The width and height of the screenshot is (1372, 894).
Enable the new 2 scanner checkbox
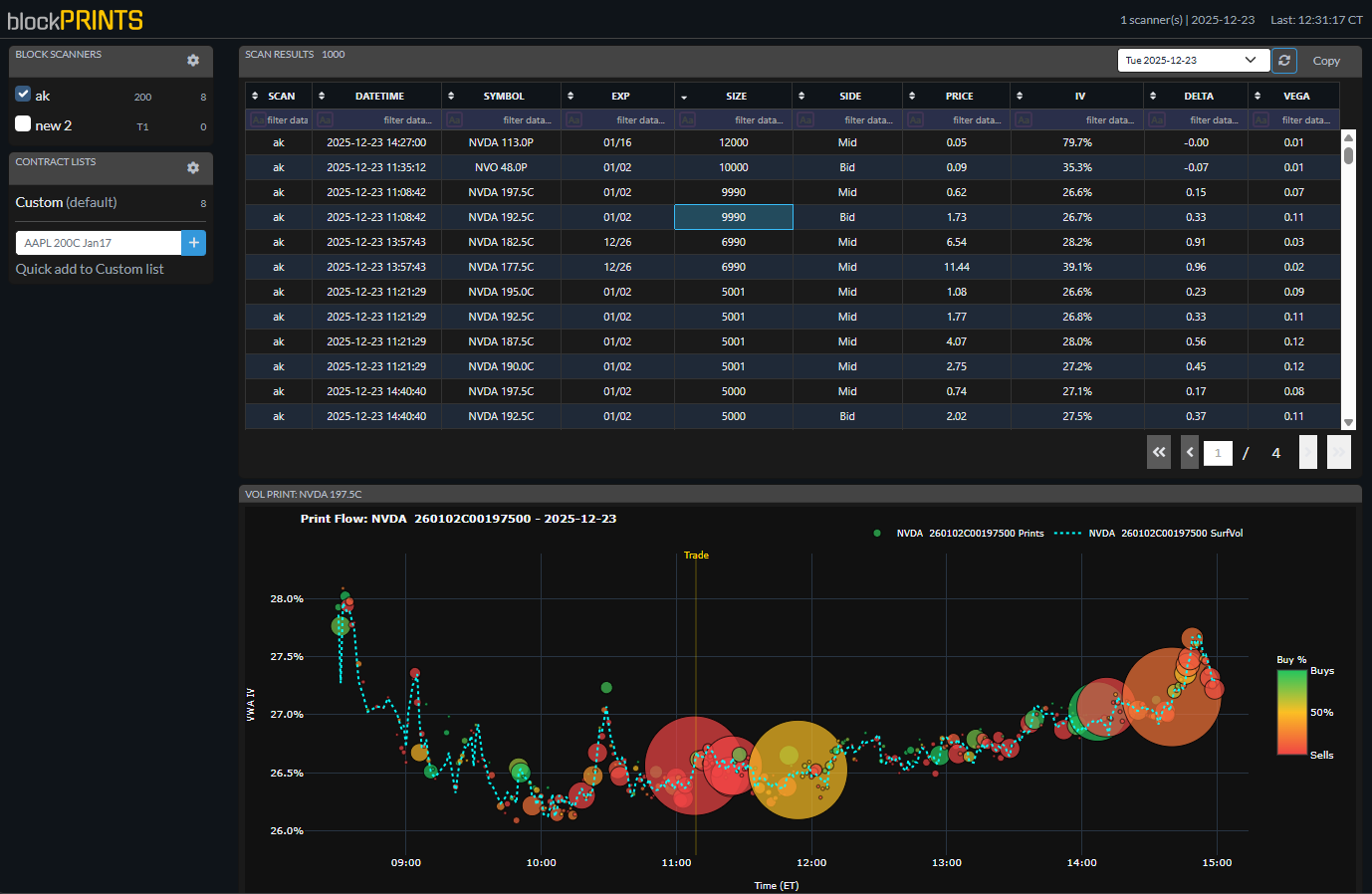pyautogui.click(x=23, y=123)
